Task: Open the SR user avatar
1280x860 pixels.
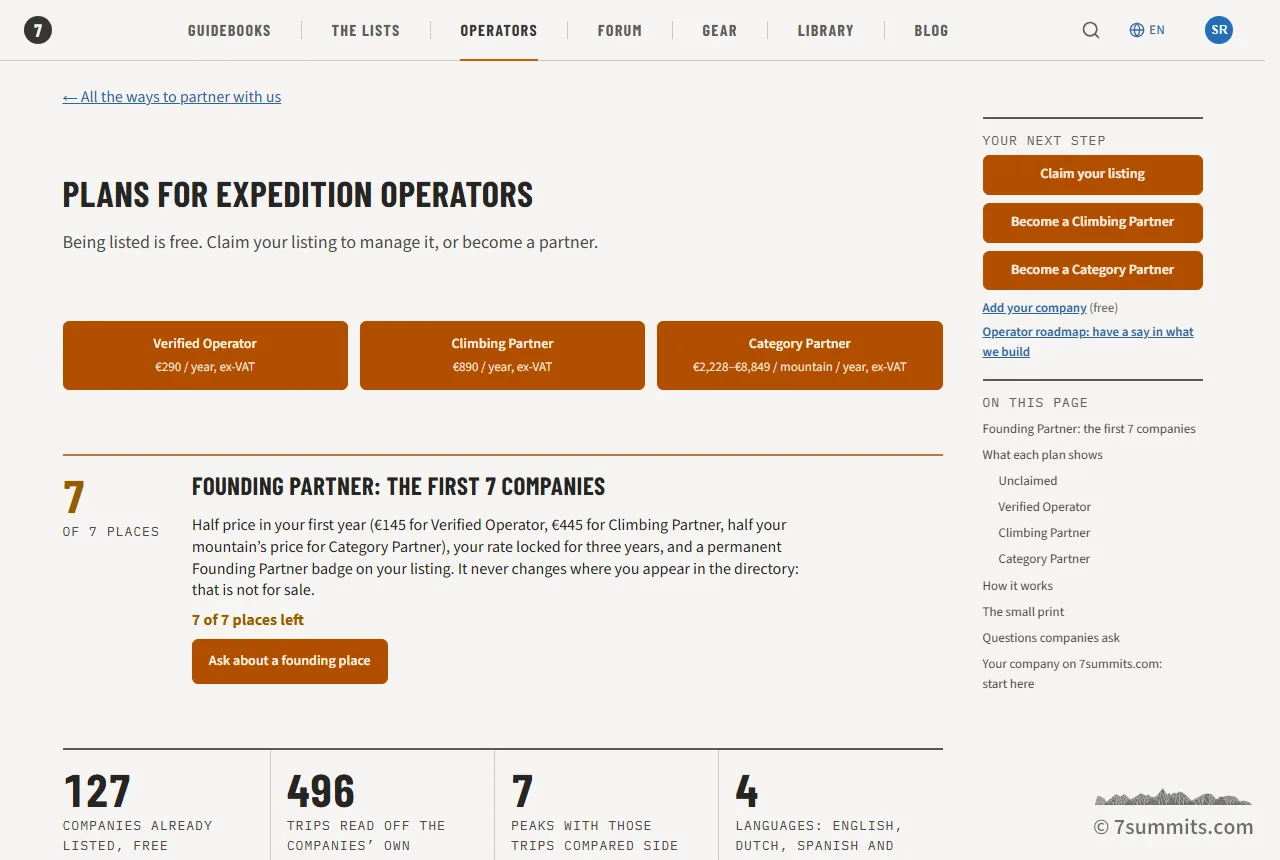Action: tap(1219, 30)
